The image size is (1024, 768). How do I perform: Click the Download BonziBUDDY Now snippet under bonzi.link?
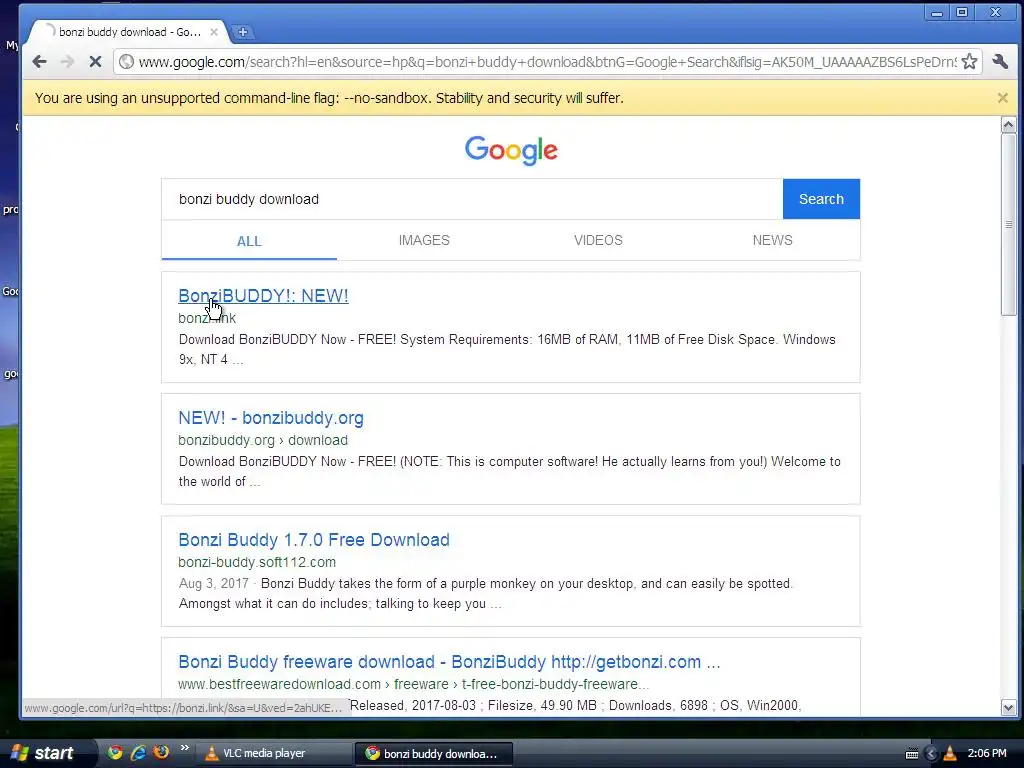[x=507, y=349]
